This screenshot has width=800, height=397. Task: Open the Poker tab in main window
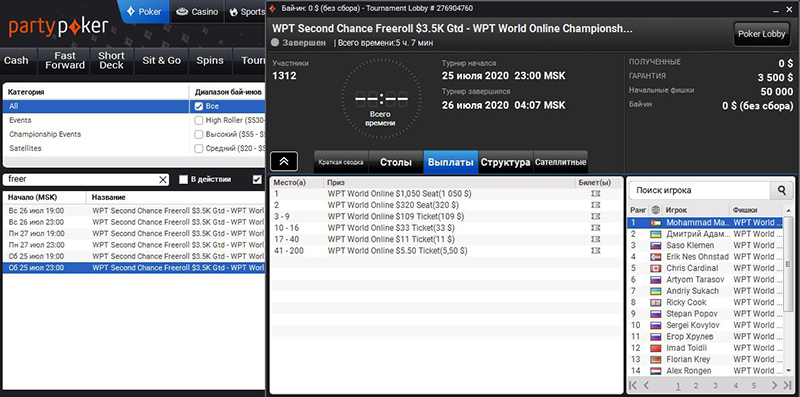[x=144, y=11]
